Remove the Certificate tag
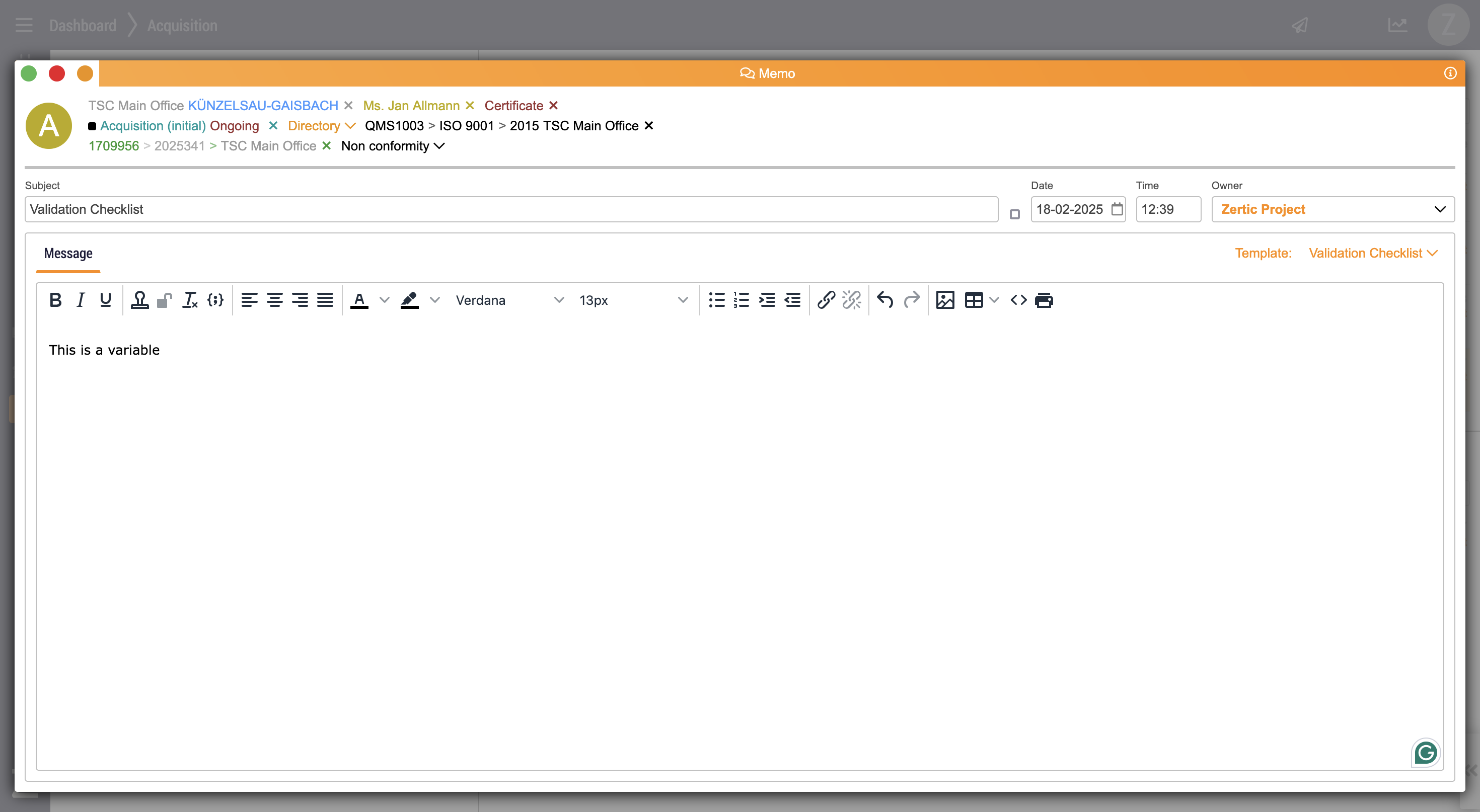Viewport: 1480px width, 812px height. point(553,106)
